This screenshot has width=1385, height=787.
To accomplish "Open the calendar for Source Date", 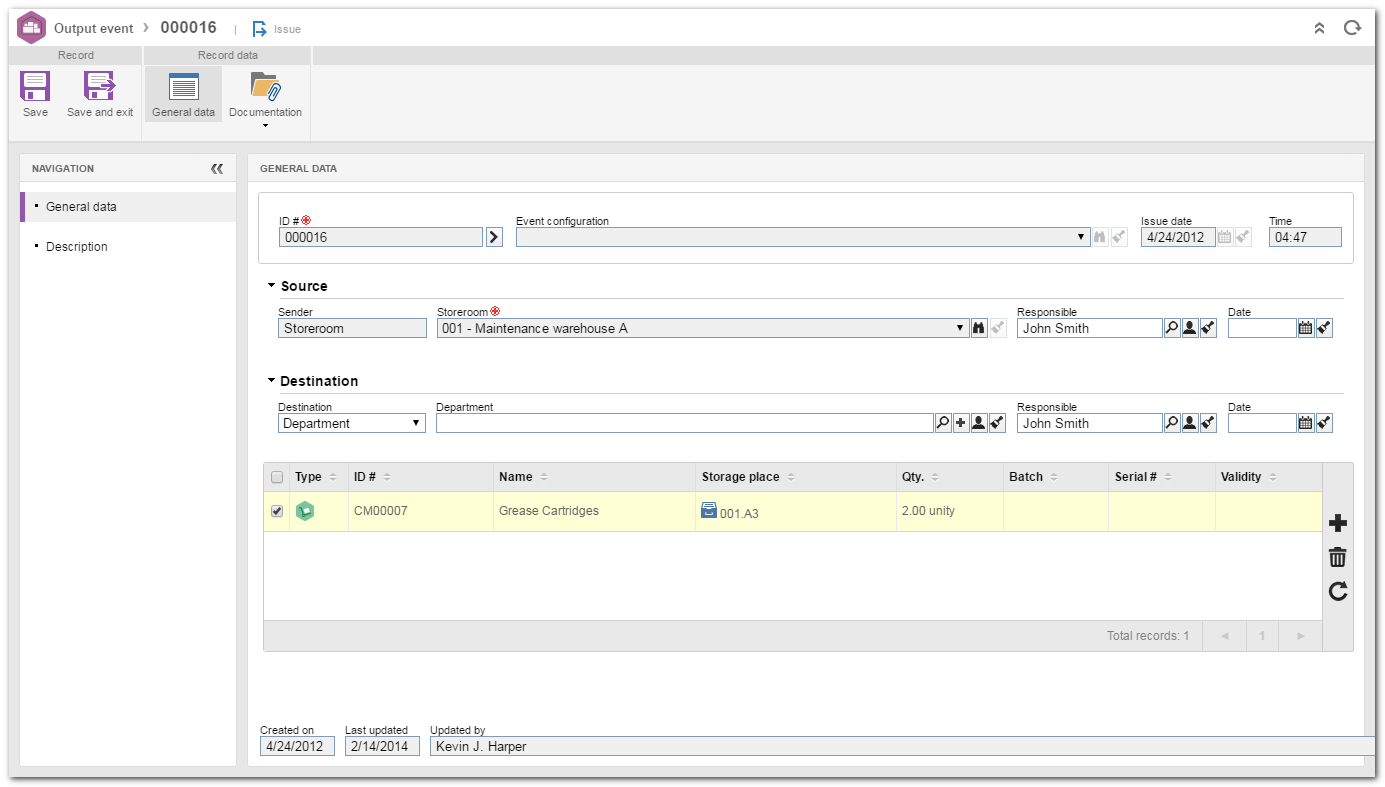I will coord(1305,328).
